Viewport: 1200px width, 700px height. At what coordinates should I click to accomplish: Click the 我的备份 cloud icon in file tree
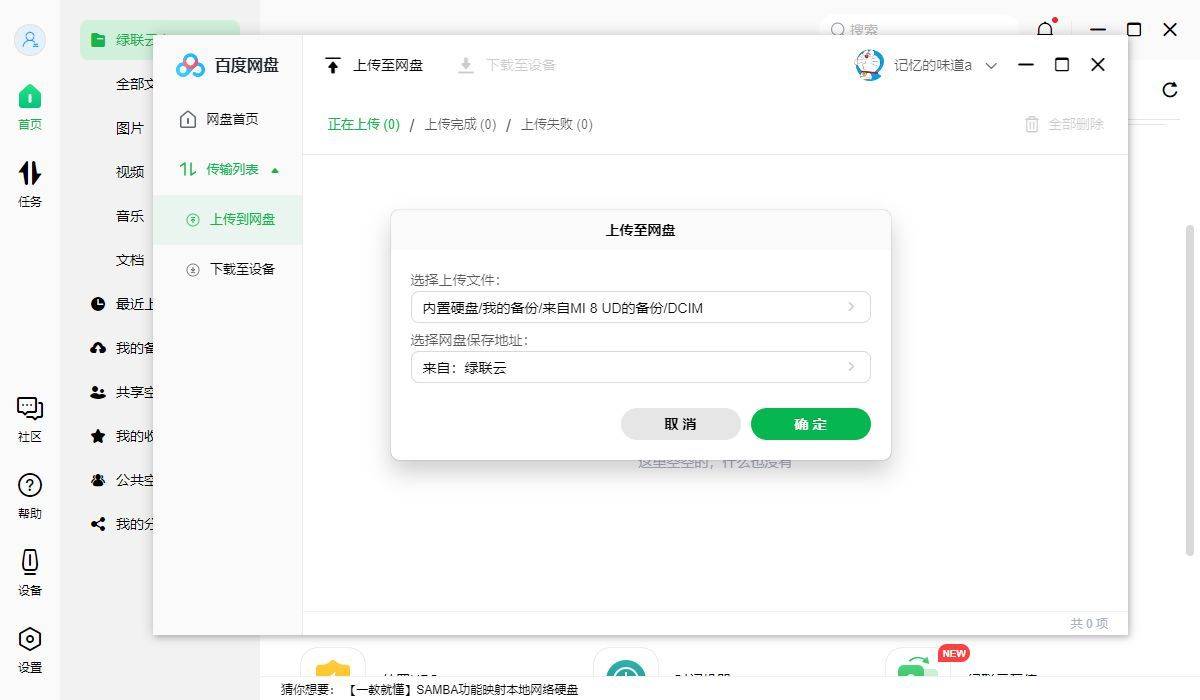click(x=98, y=348)
